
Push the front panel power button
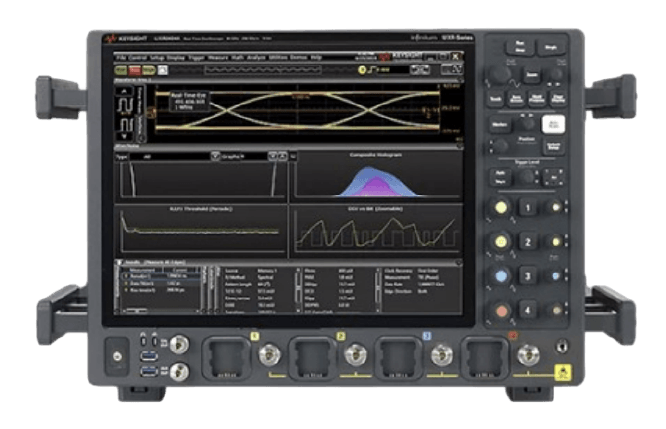coord(117,356)
